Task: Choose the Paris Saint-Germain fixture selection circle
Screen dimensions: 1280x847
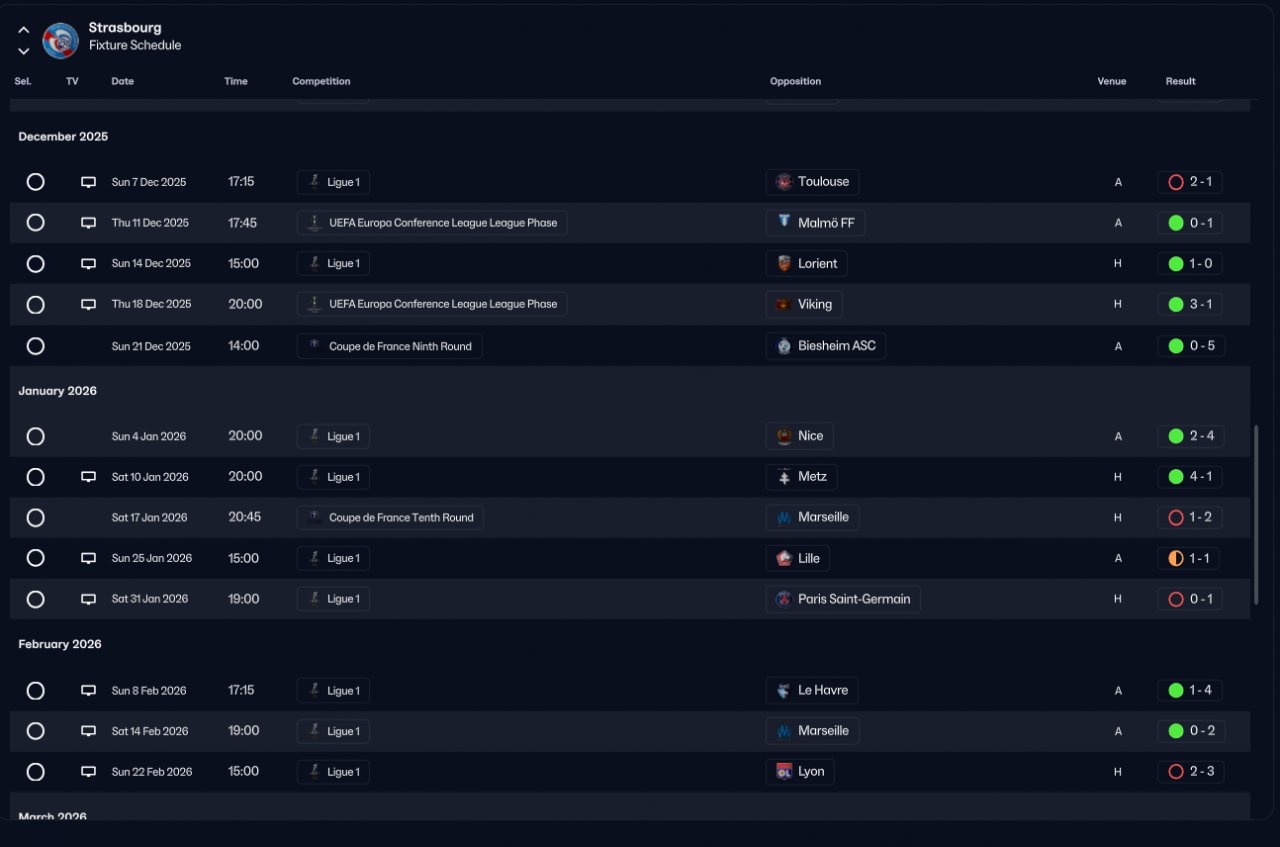Action: (x=36, y=599)
